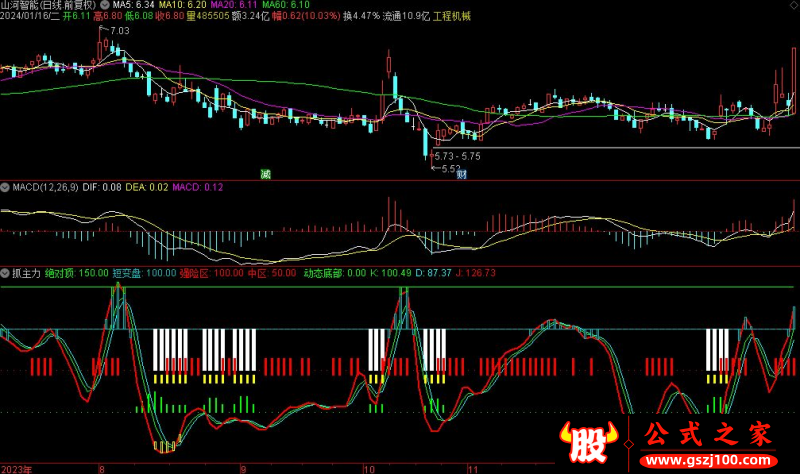Click the 短变盘: 100.00 label

point(144,273)
